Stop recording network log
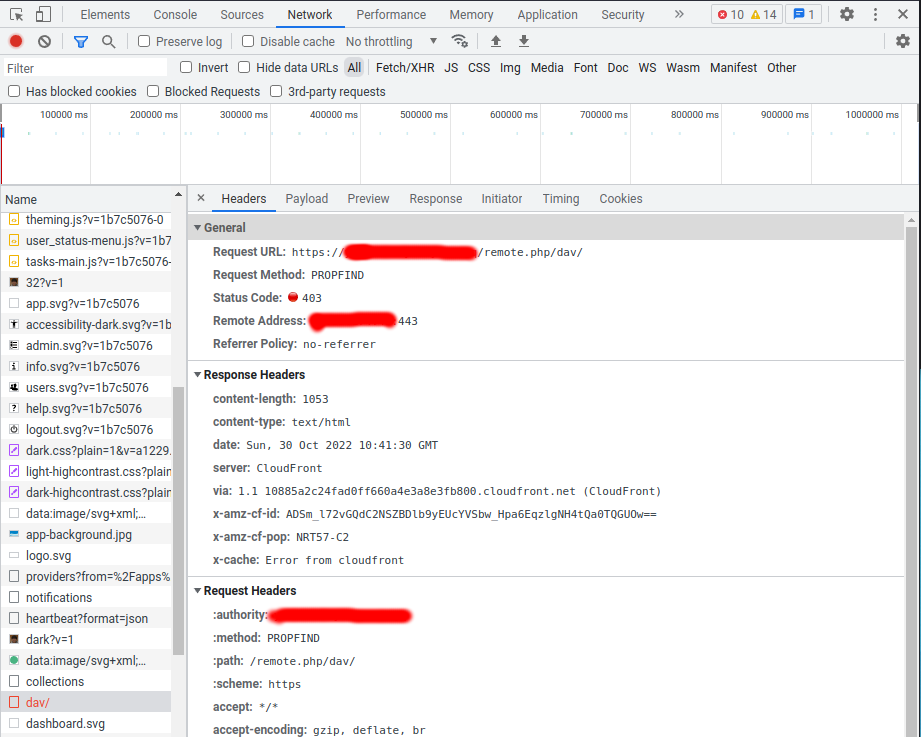 [16, 41]
